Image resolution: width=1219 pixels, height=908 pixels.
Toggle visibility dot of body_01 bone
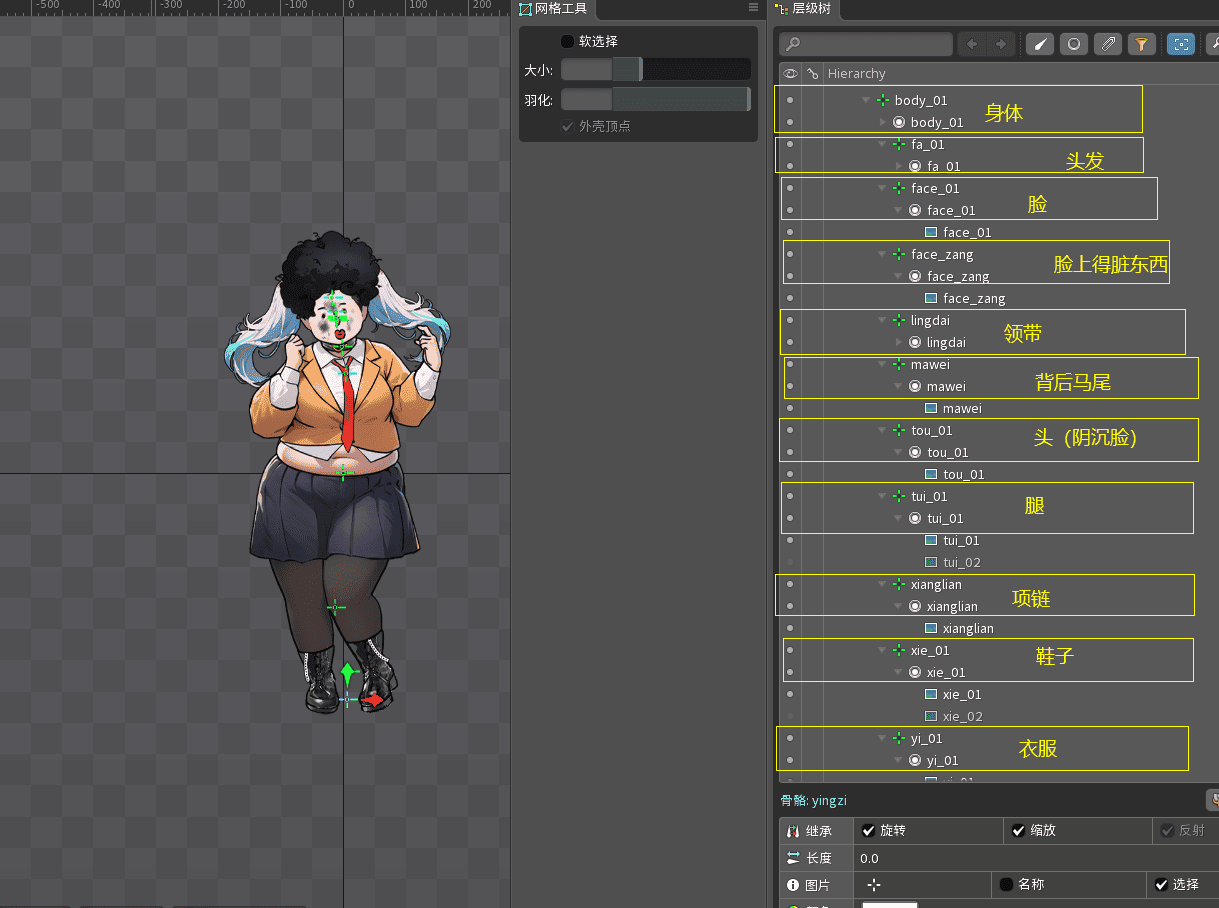click(790, 100)
